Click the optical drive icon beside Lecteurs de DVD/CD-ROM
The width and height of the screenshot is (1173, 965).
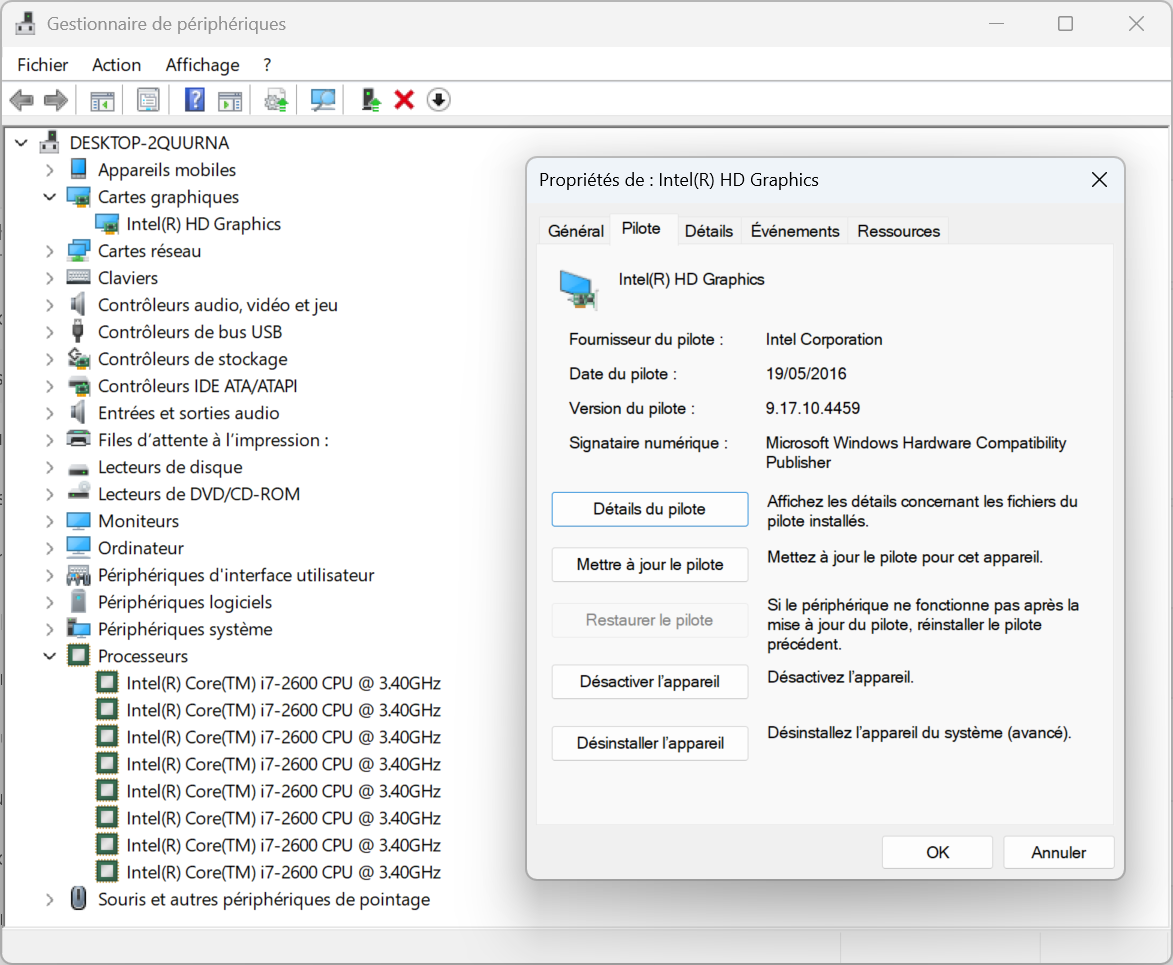point(79,493)
